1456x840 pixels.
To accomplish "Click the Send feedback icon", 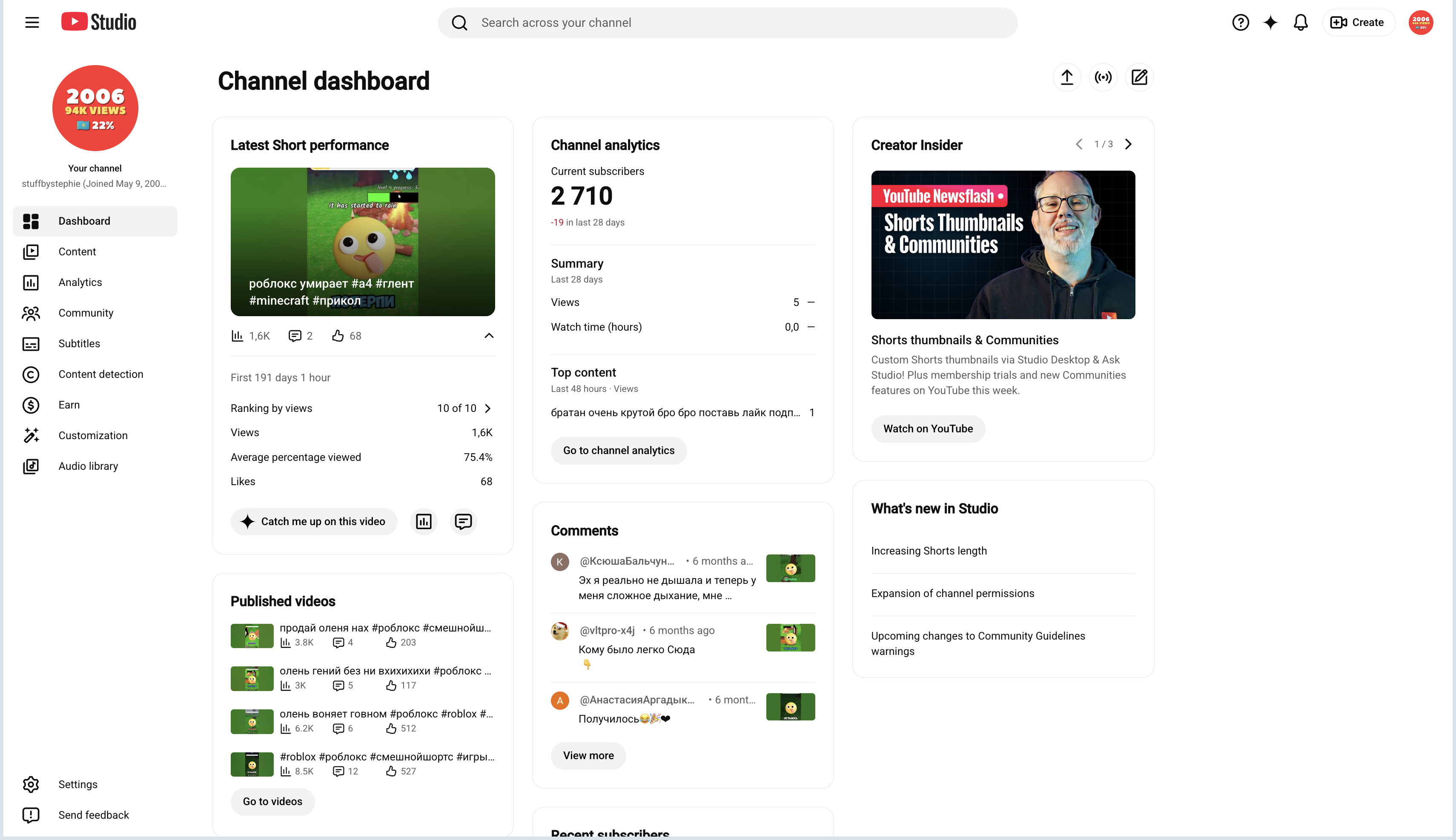I will coord(31,815).
